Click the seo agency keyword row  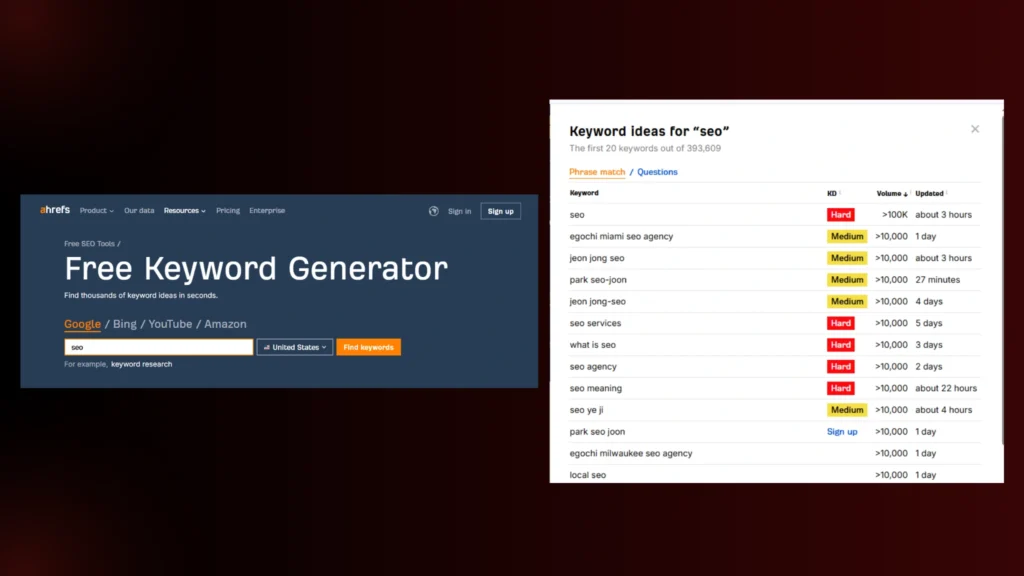[775, 366]
